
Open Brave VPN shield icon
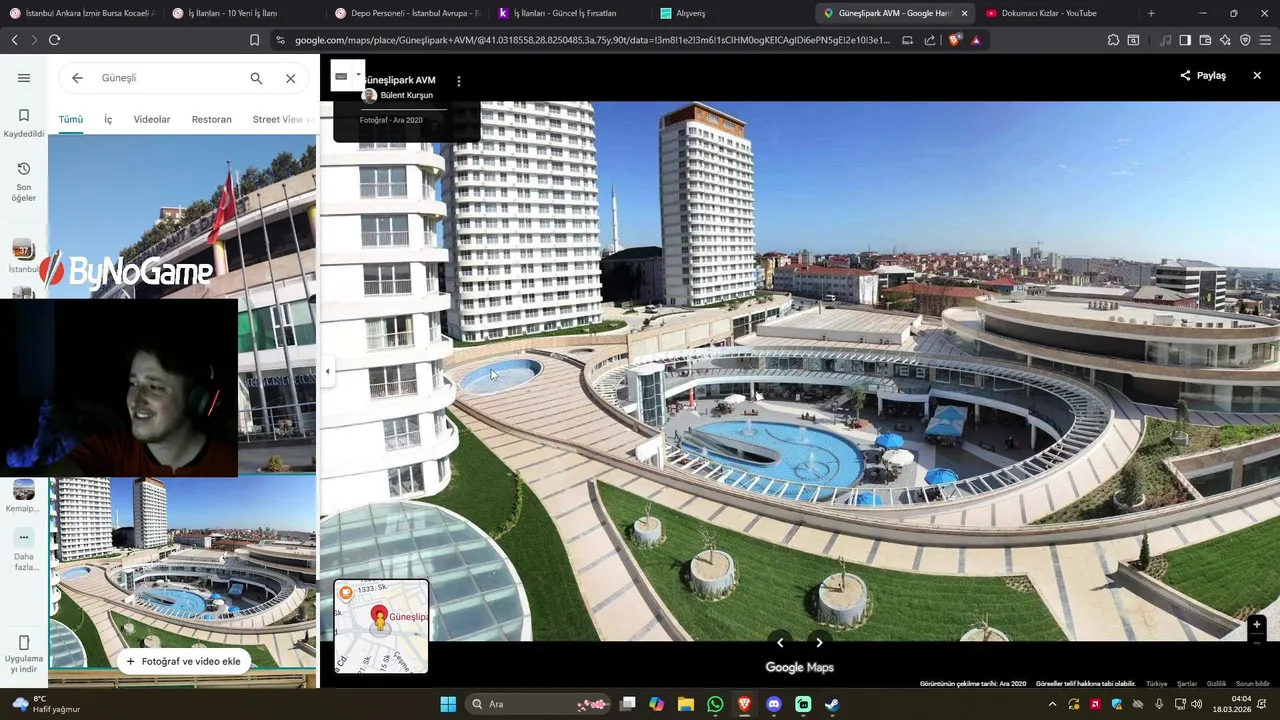pos(1245,40)
